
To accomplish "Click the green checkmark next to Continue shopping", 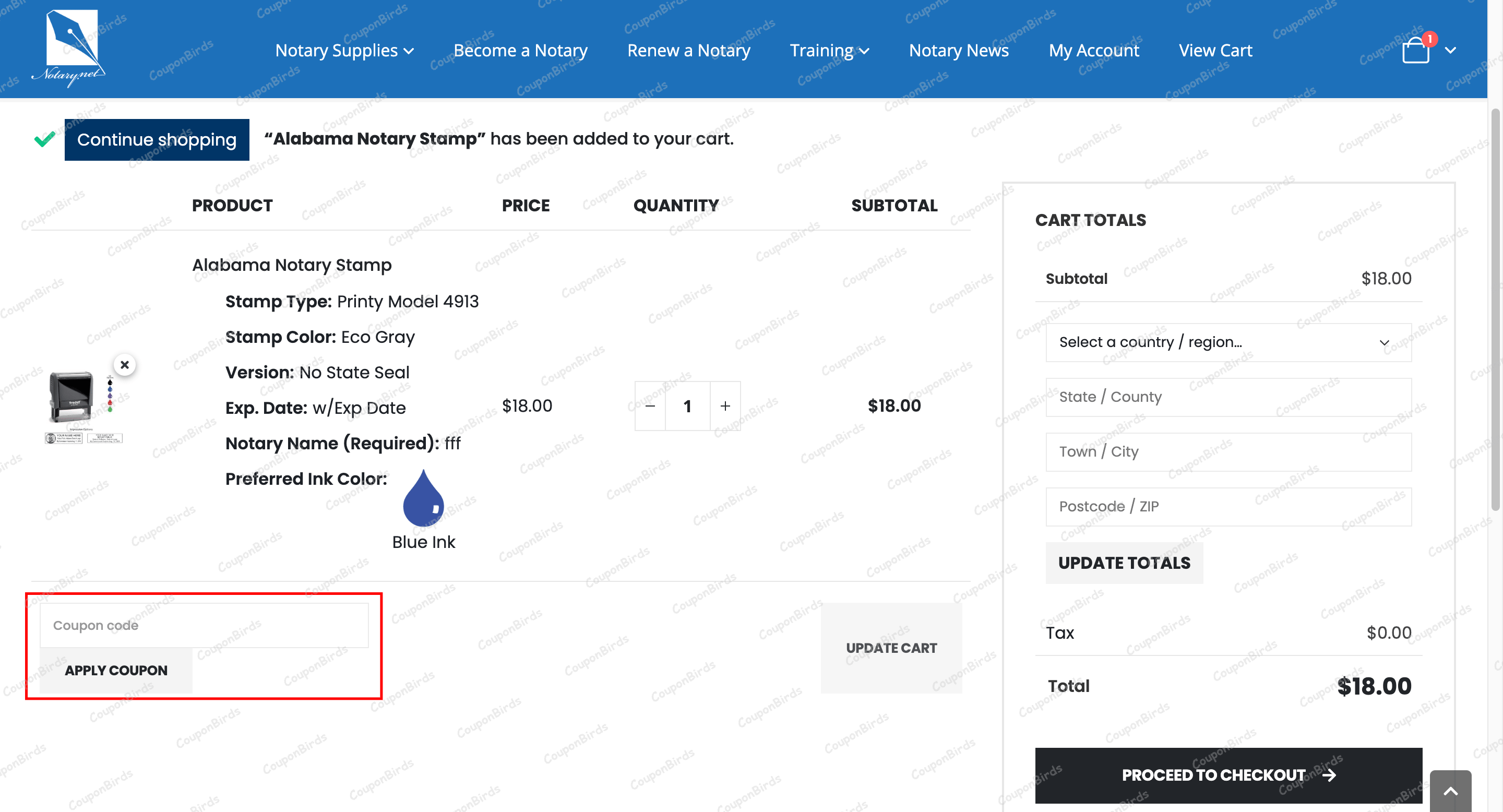I will pos(43,139).
